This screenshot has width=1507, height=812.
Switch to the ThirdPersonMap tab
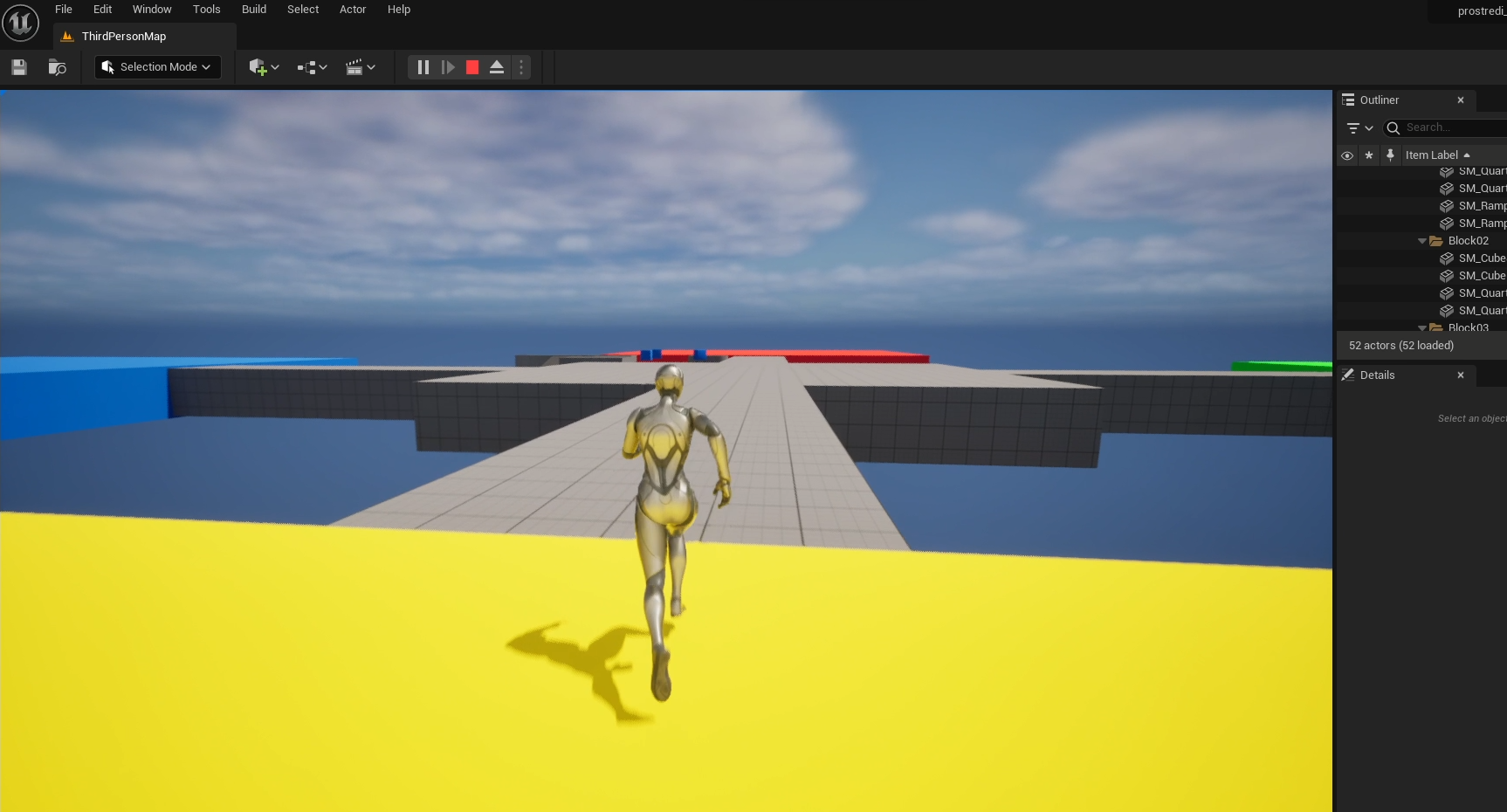(x=123, y=37)
